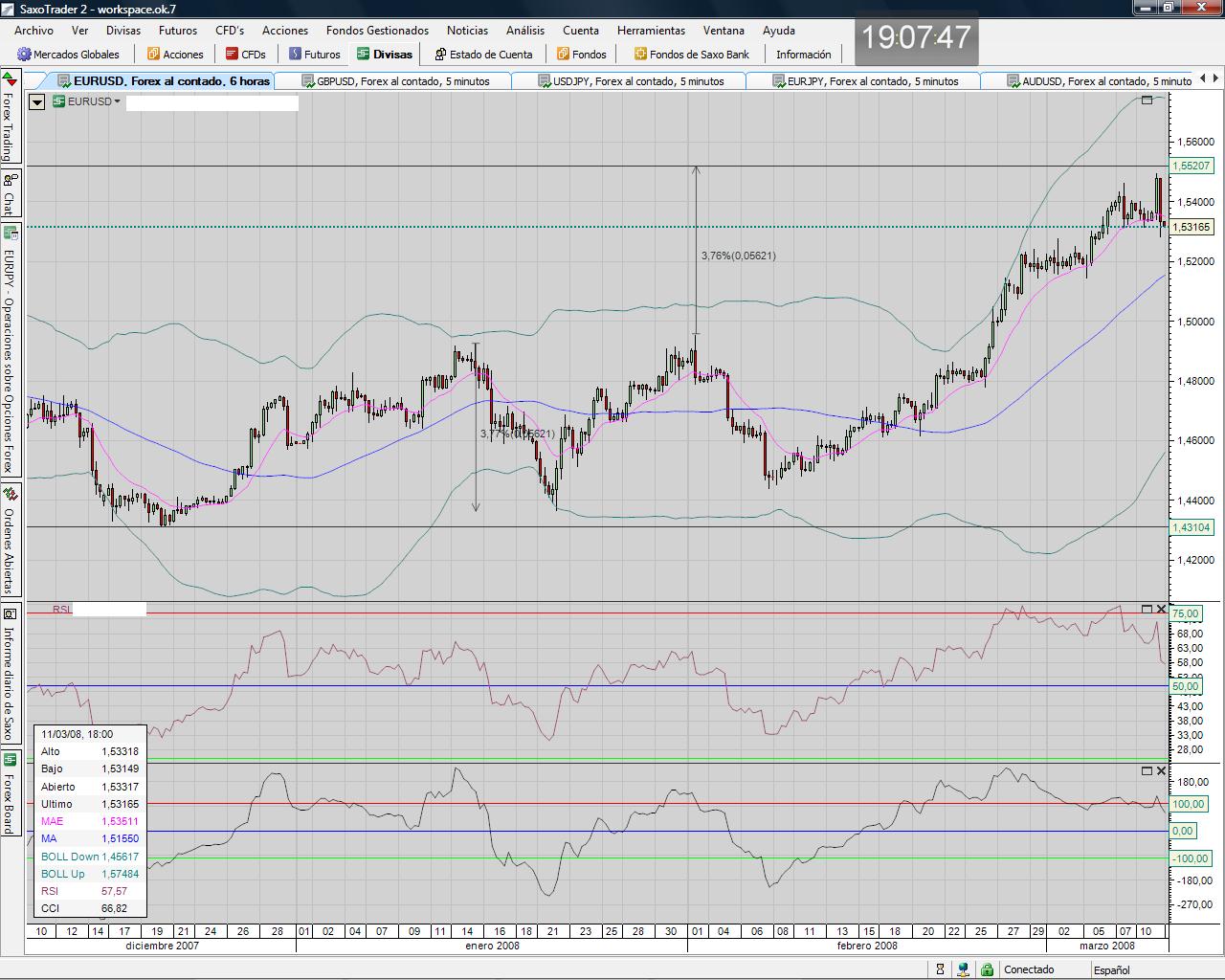Click the green padlock status bar icon
The image size is (1225, 980).
987,969
